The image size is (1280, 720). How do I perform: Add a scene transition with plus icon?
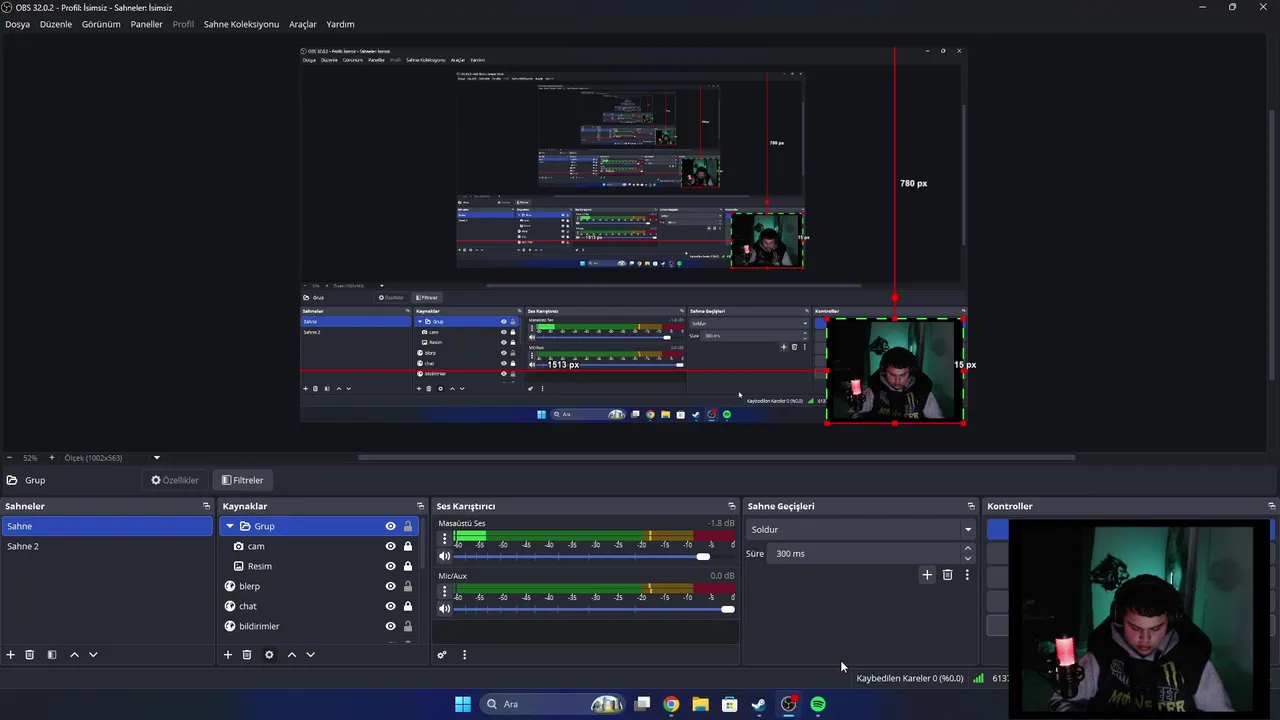pyautogui.click(x=927, y=575)
